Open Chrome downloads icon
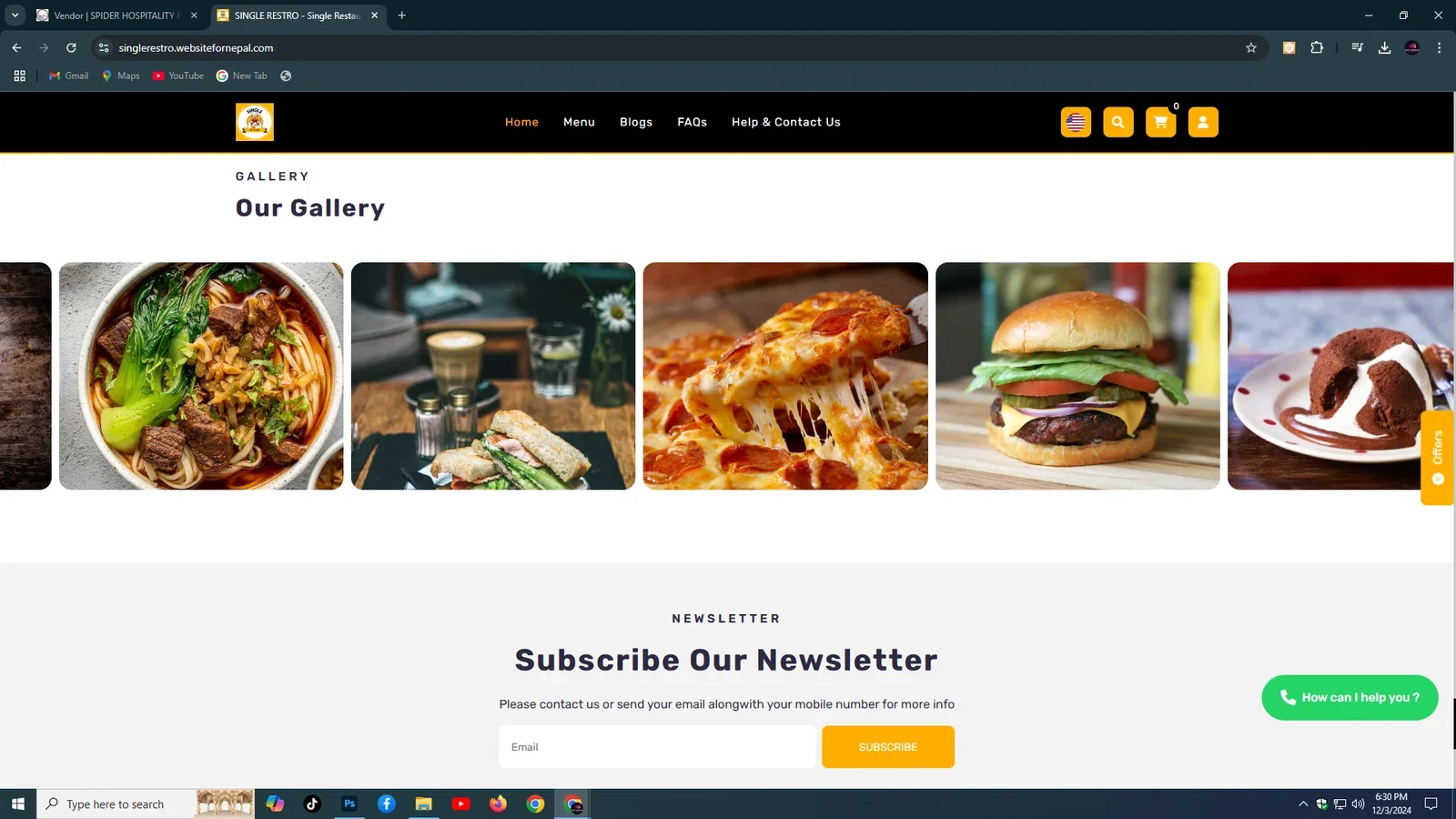The height and width of the screenshot is (819, 1456). [1384, 48]
